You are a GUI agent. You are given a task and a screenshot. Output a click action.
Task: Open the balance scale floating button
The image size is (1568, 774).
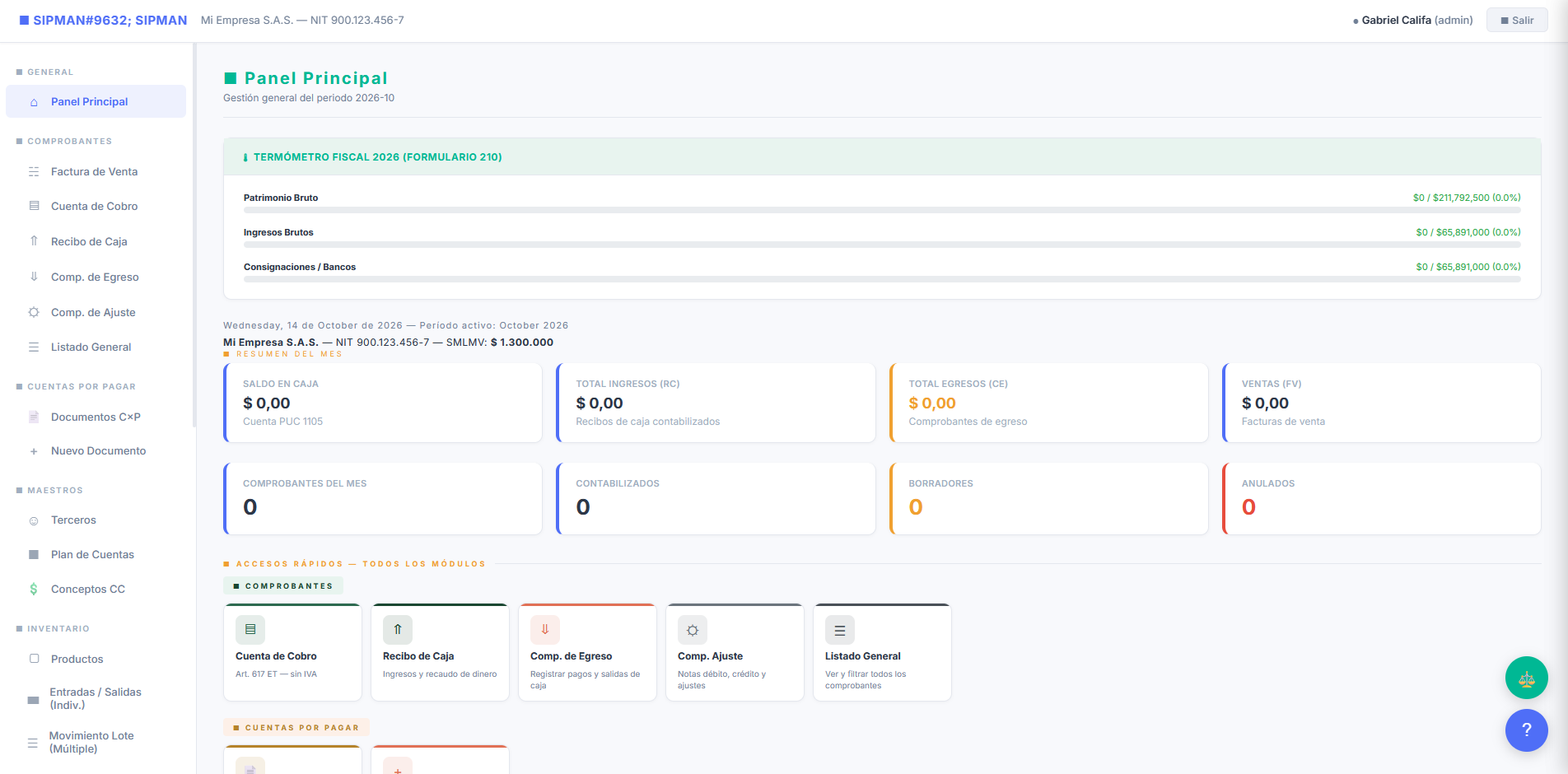tap(1526, 678)
